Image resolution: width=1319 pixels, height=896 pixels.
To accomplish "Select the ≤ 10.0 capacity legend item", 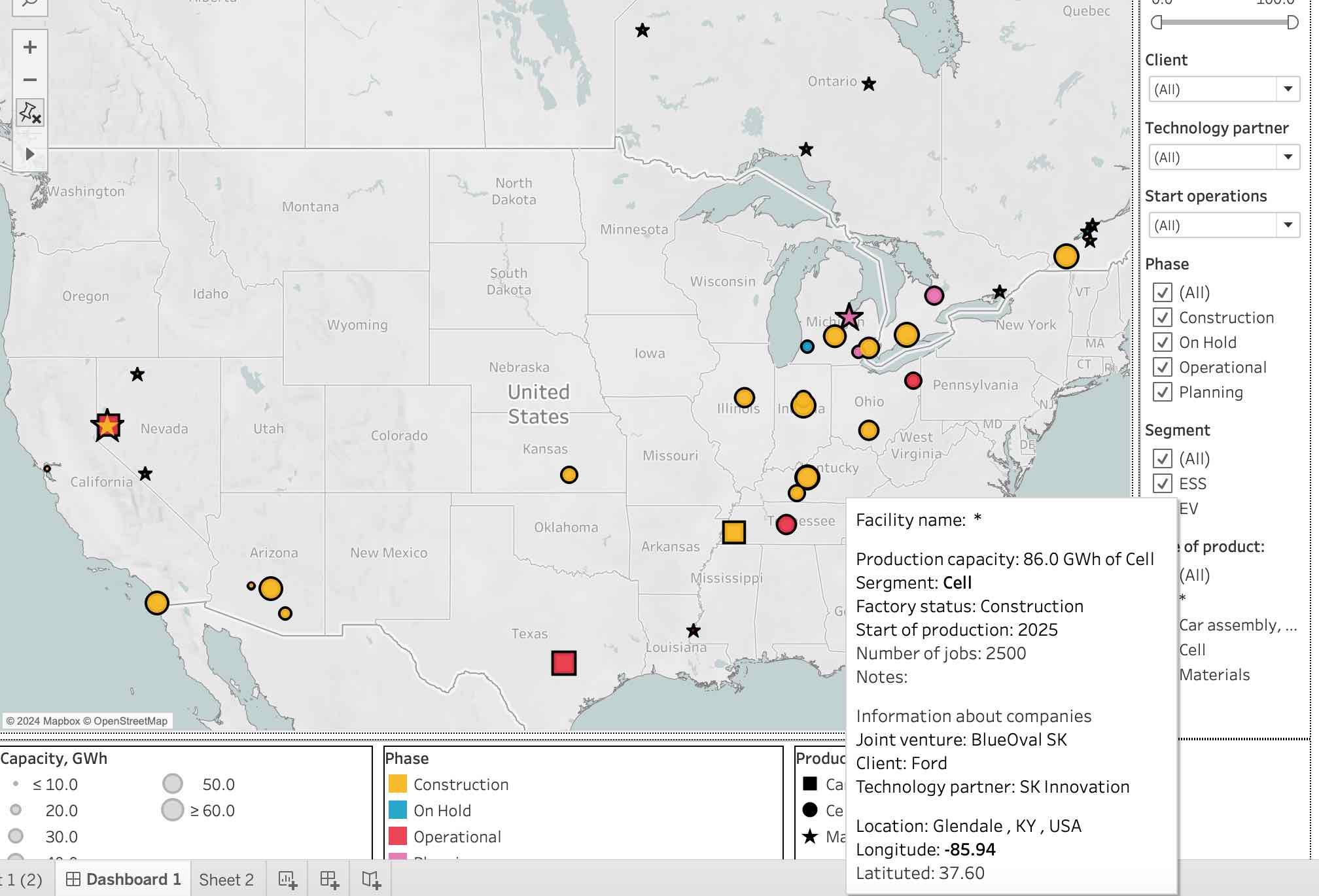I will click(x=44, y=784).
